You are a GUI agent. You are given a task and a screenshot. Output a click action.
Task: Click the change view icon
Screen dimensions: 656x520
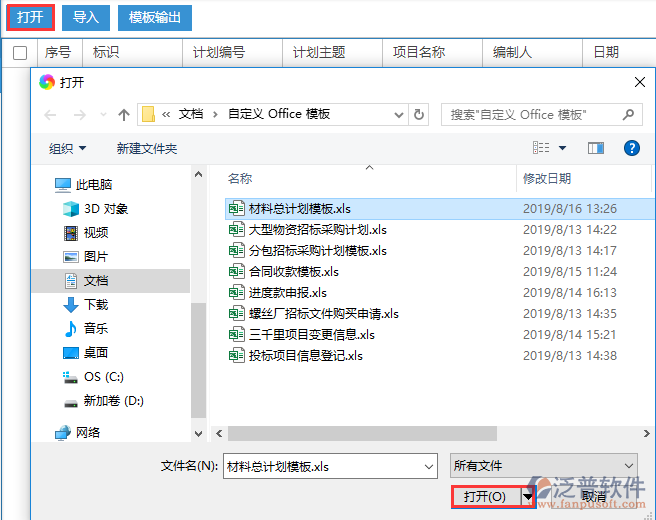(541, 148)
